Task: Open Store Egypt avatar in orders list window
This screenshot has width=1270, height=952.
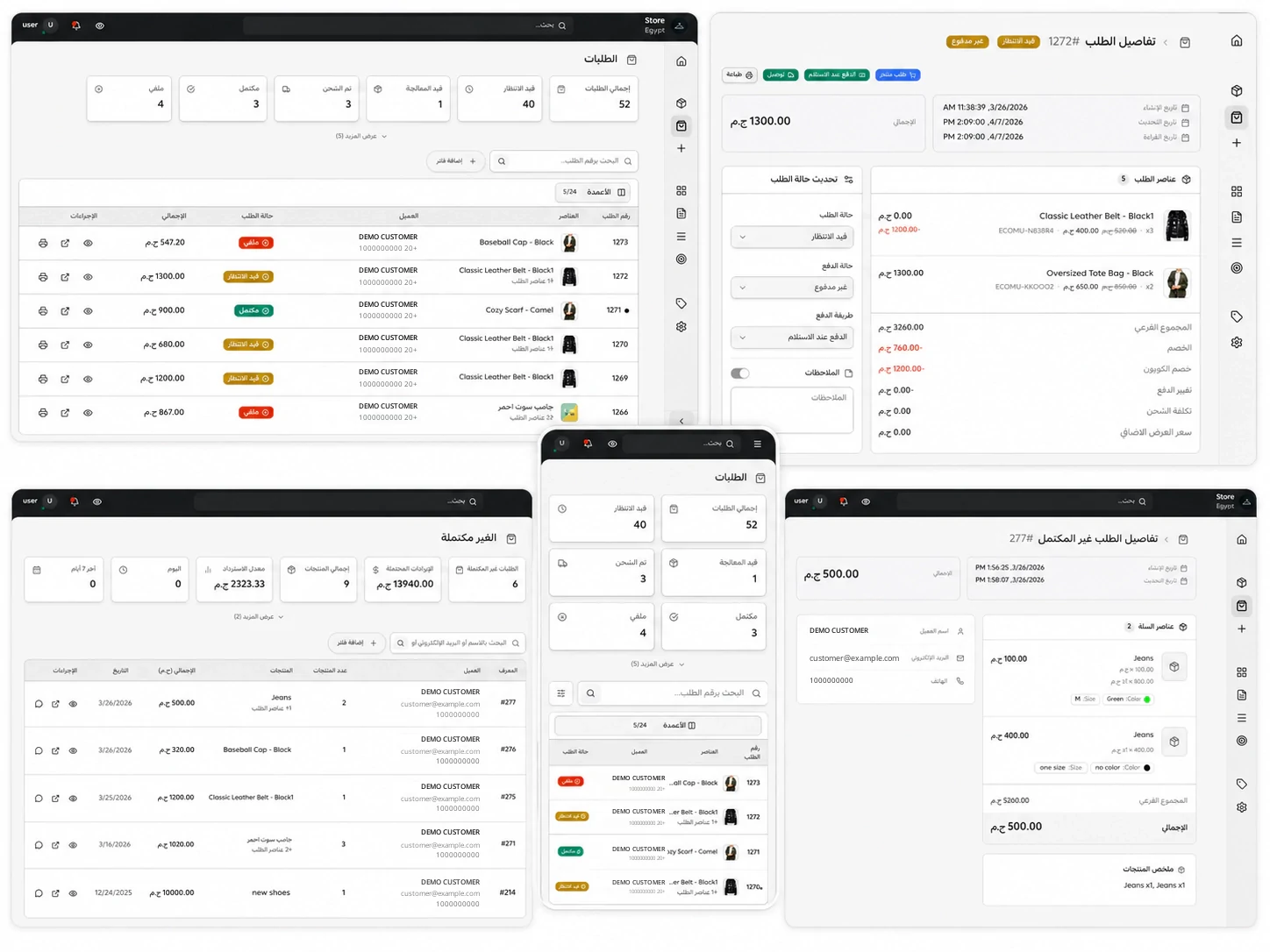Action: tap(680, 25)
